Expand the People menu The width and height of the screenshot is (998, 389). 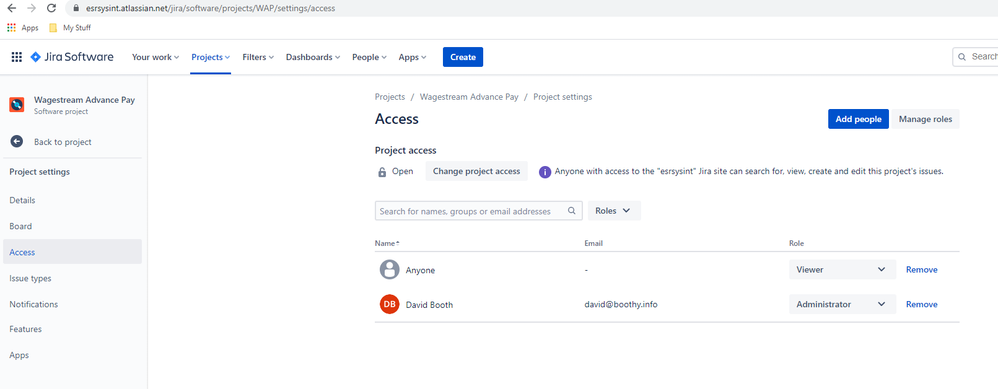[x=369, y=57]
